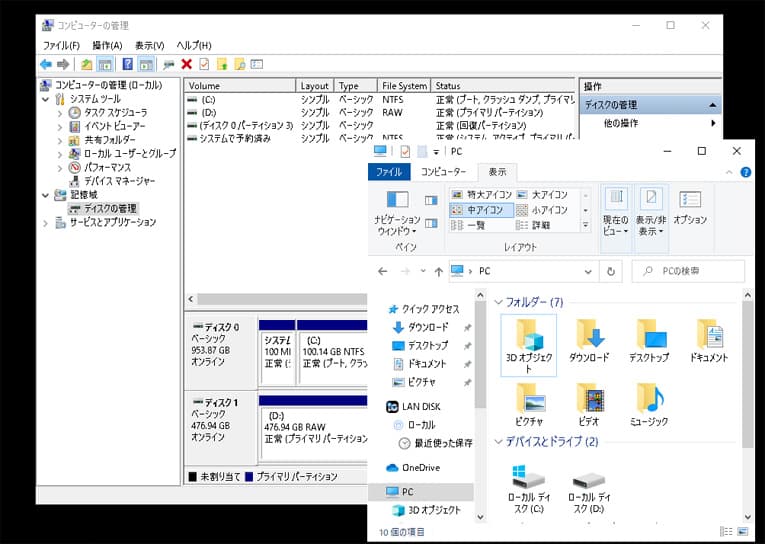Click the red X delete toolbar icon
Viewport: 765px width, 544px height.
pyautogui.click(x=186, y=64)
